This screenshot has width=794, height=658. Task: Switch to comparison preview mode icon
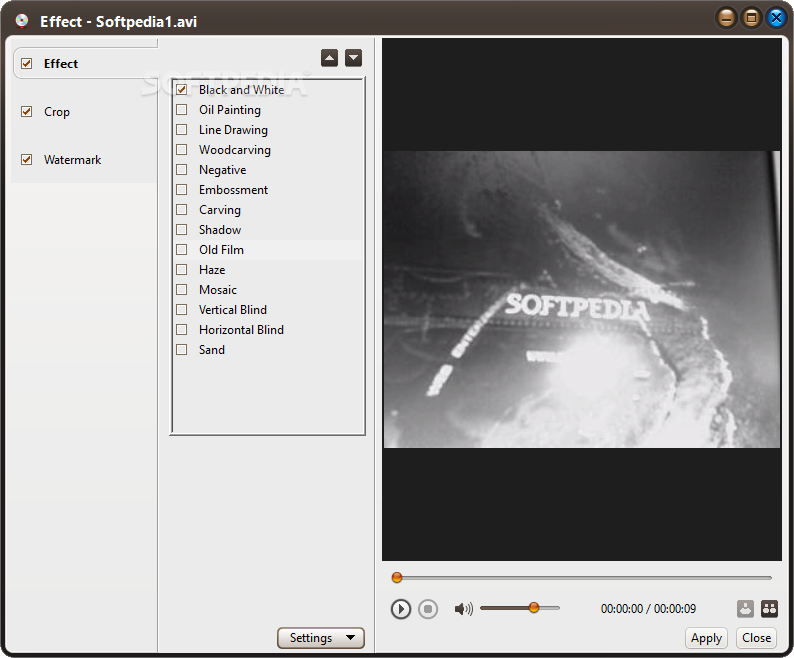[769, 608]
